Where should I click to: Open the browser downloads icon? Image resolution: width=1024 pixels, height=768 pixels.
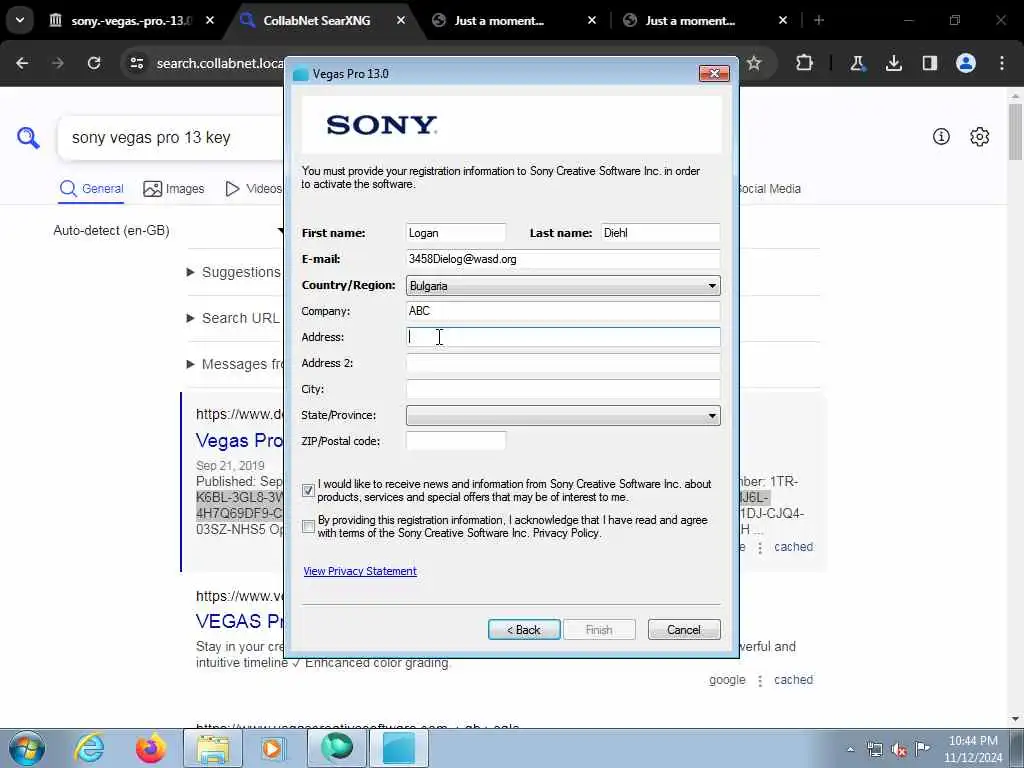[x=893, y=63]
